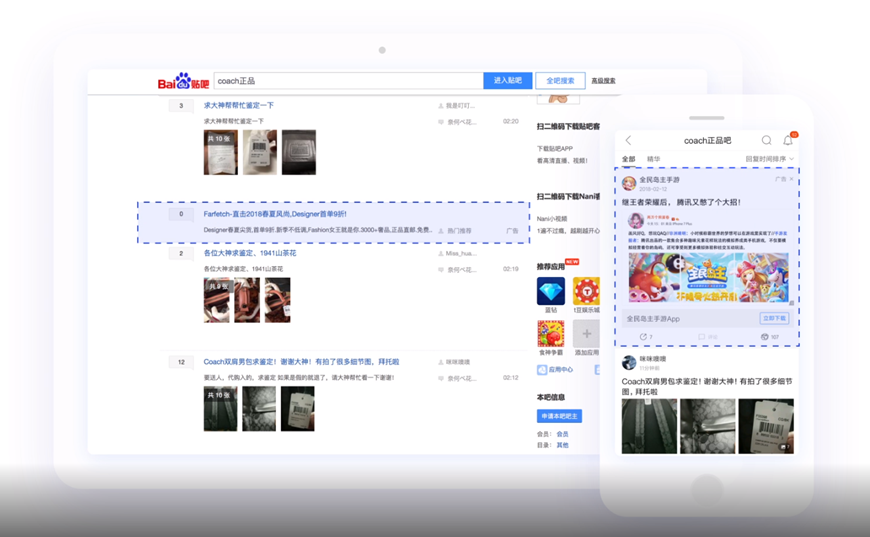The width and height of the screenshot is (870, 537).
Task: Tap the like icon showing 107
Action: 765,337
